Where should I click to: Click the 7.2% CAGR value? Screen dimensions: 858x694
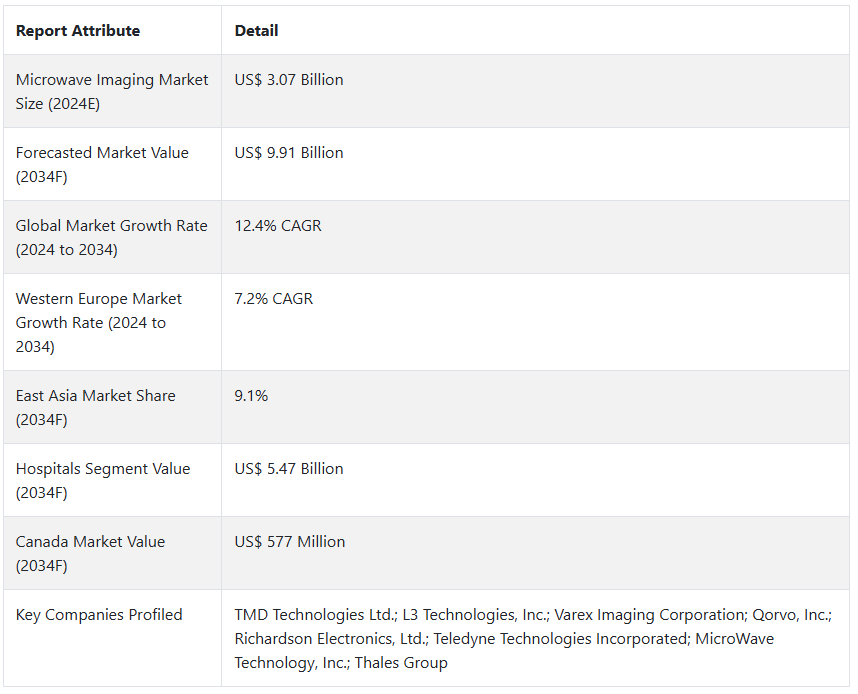274,299
